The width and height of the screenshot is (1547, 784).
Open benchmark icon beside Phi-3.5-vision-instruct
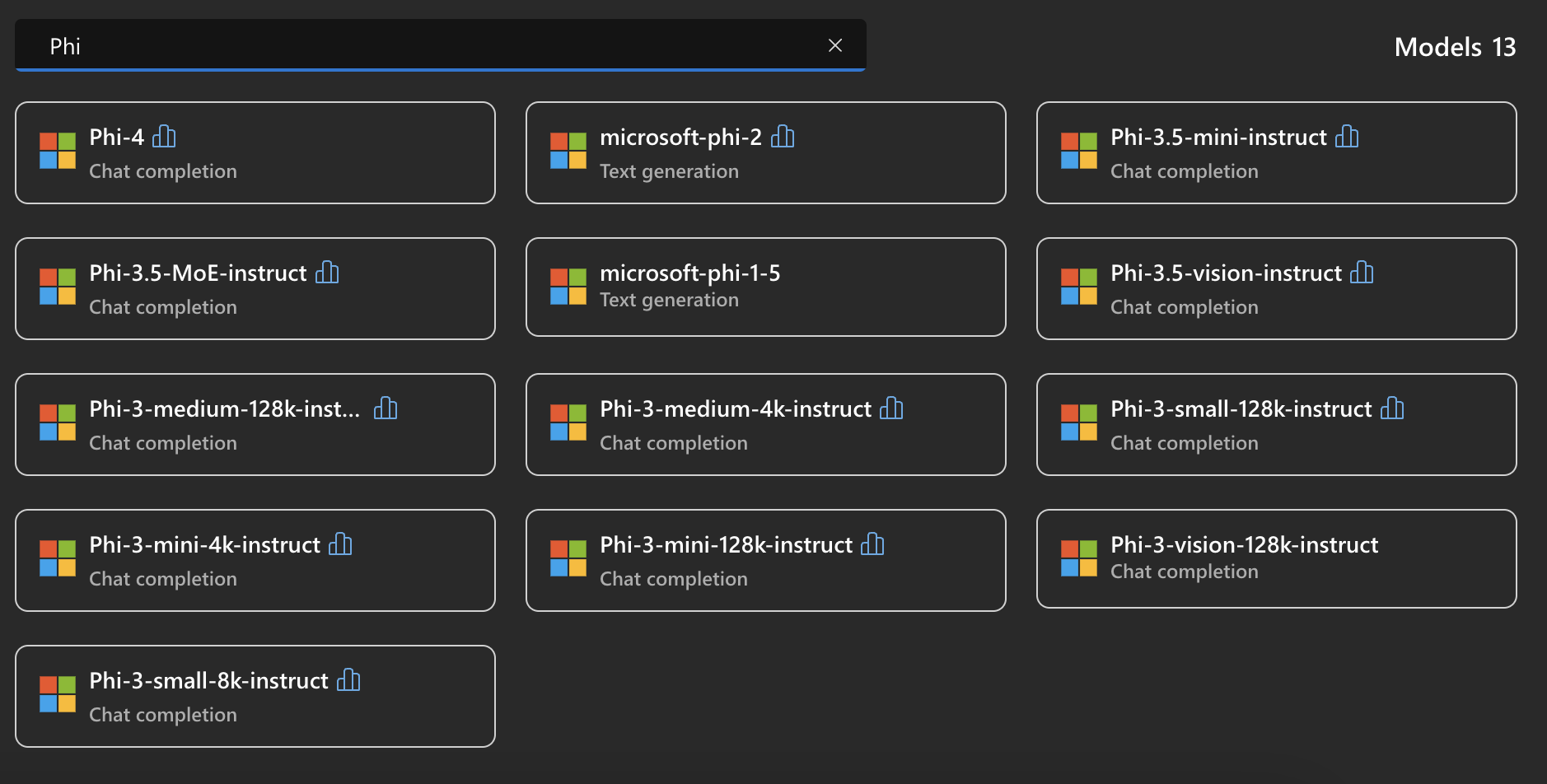[x=1362, y=273]
